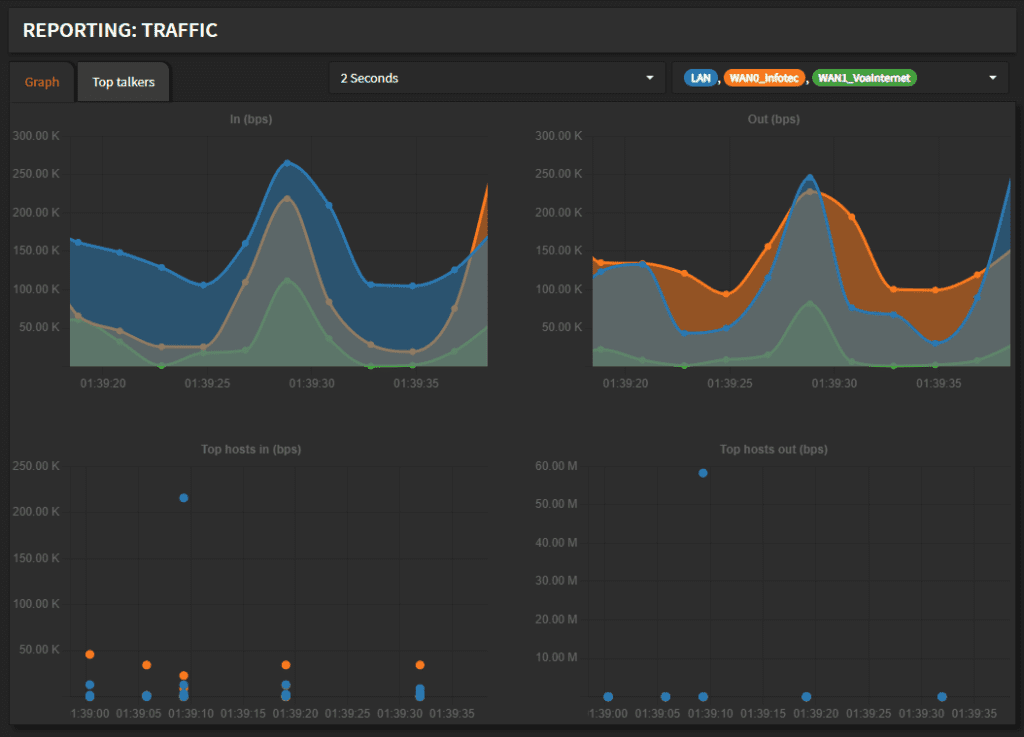This screenshot has height=737, width=1024.
Task: Click the green peak in In chart
Action: click(x=288, y=280)
